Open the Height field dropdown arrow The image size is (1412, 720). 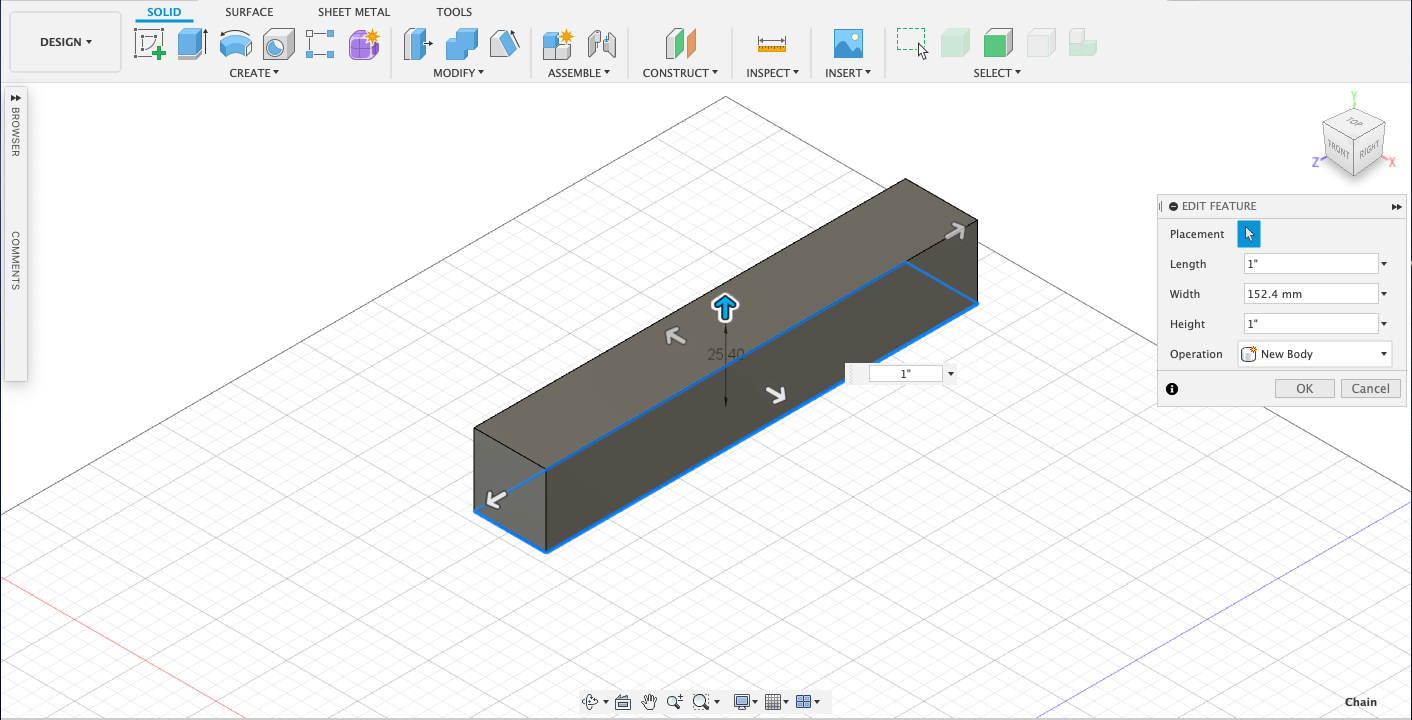[1384, 325]
